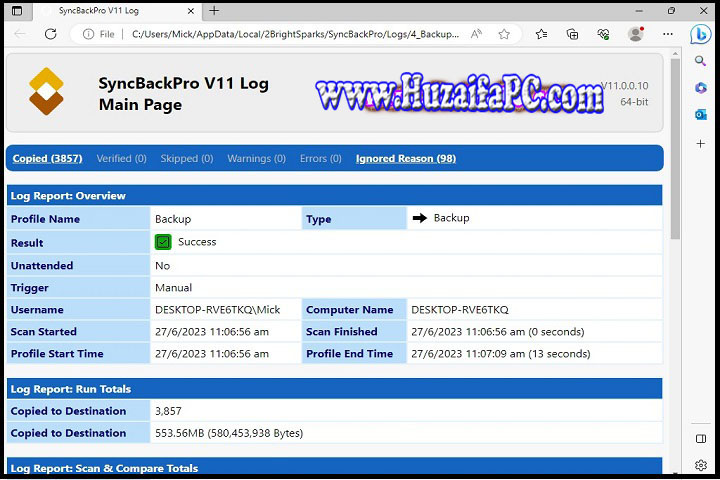The image size is (720, 480).
Task: Open Outlook icon in sidebar
Action: [x=701, y=115]
